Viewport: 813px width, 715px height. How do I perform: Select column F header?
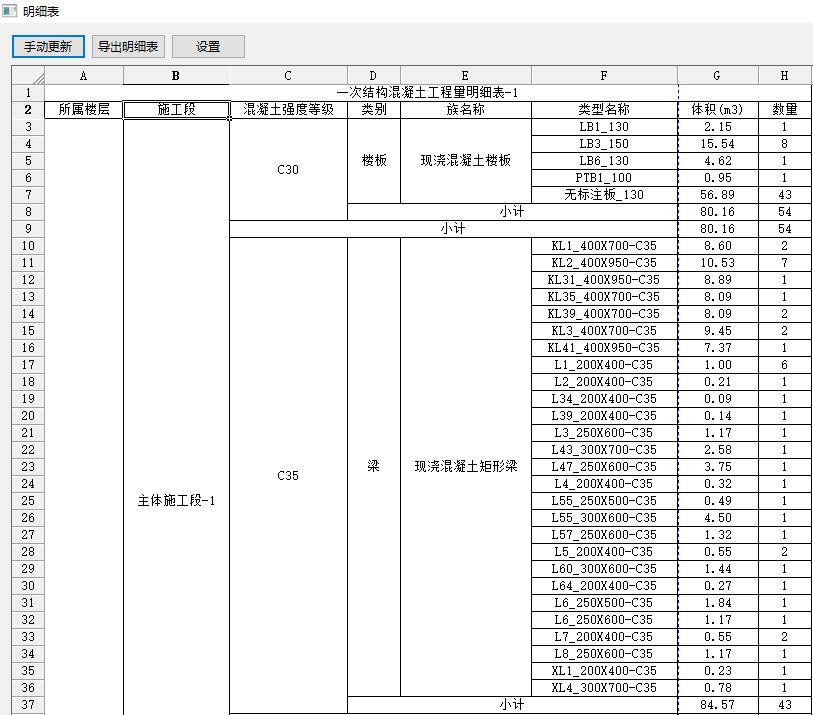tap(604, 76)
